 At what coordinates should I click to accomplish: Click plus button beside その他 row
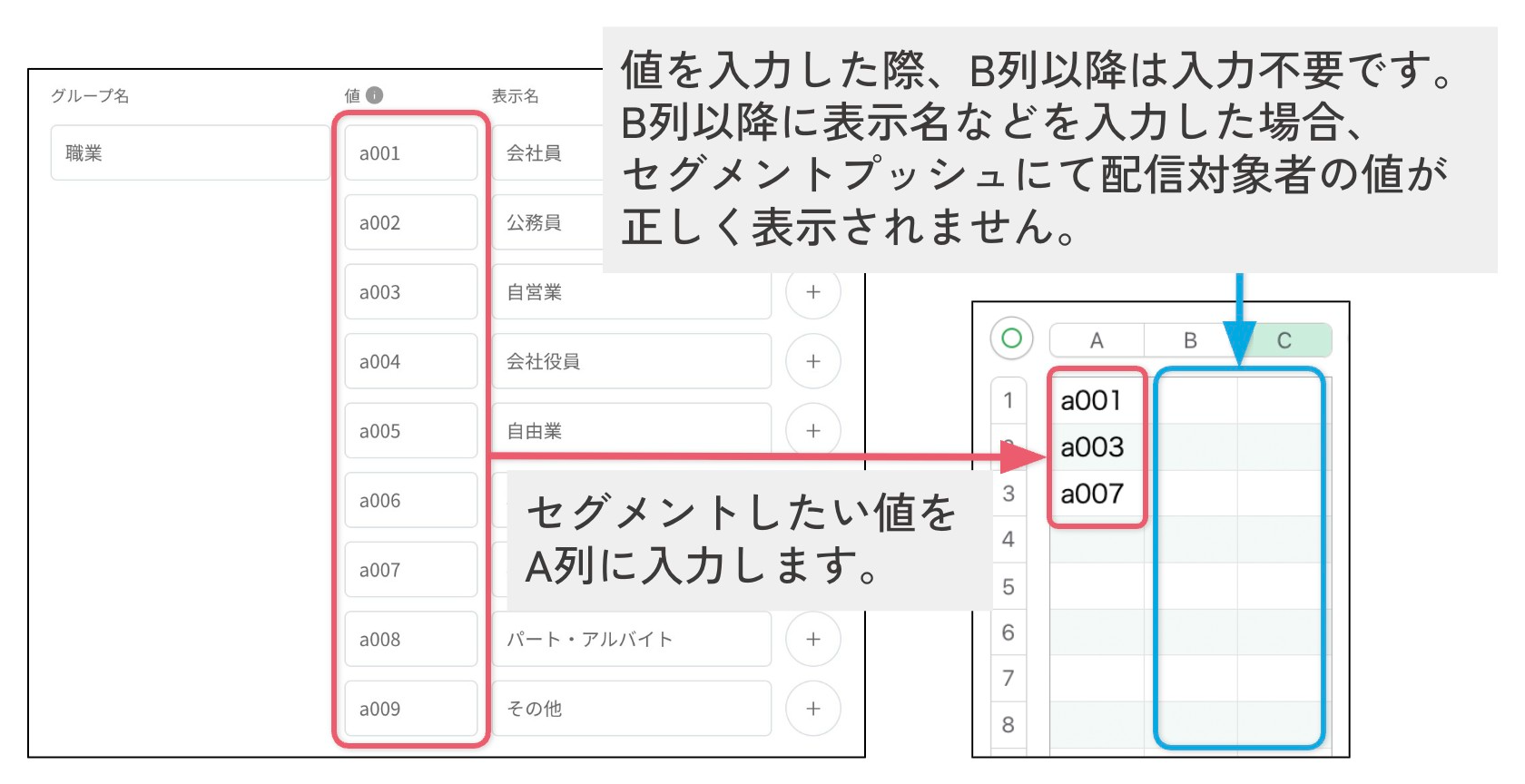tap(813, 709)
